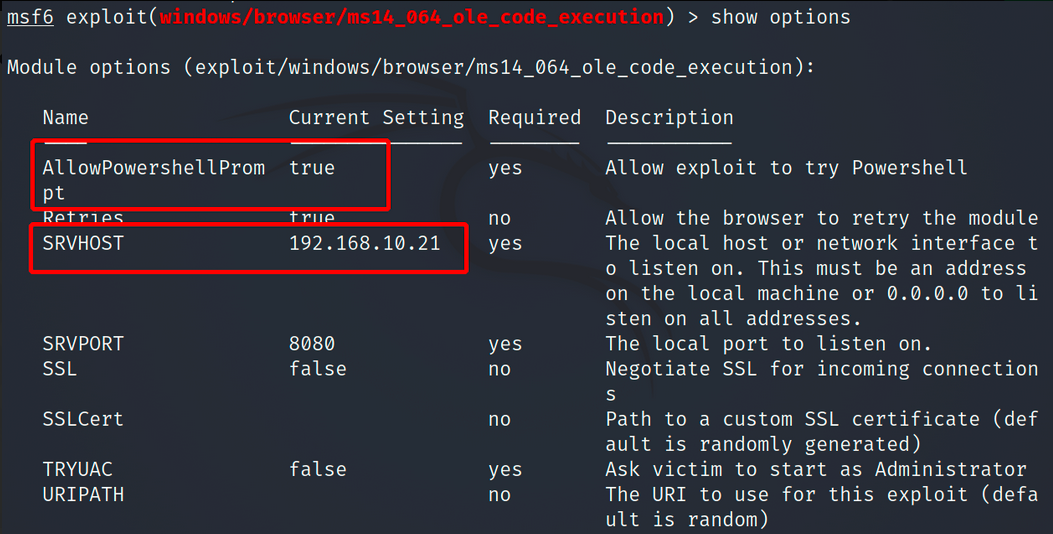Click the Retries option name

tap(83, 218)
